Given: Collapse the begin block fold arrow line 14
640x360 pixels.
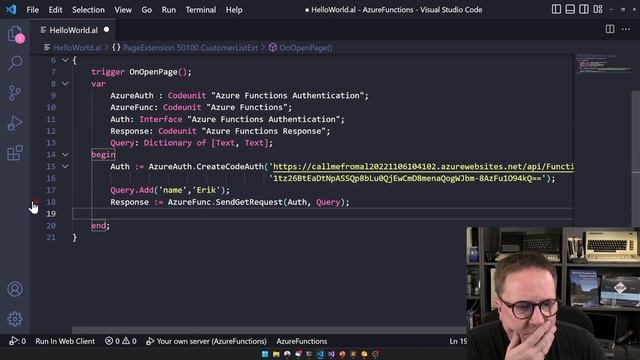Looking at the screenshot, I should pyautogui.click(x=65, y=155).
